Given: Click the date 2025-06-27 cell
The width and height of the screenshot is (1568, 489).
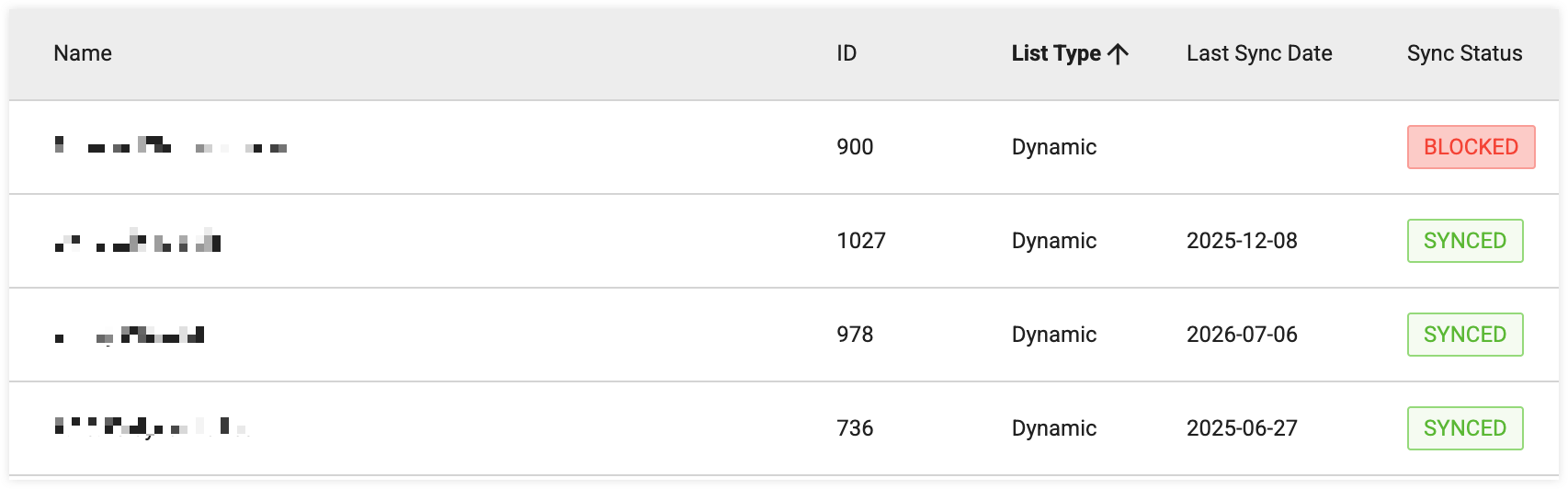Looking at the screenshot, I should point(1242,428).
